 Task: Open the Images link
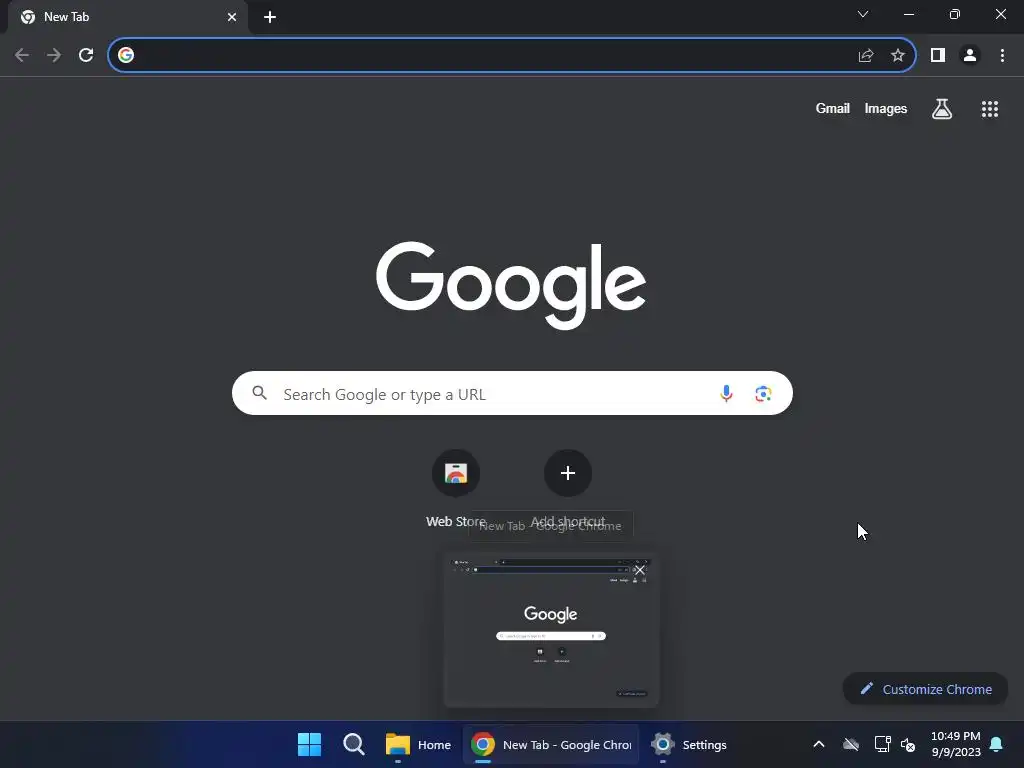point(886,108)
